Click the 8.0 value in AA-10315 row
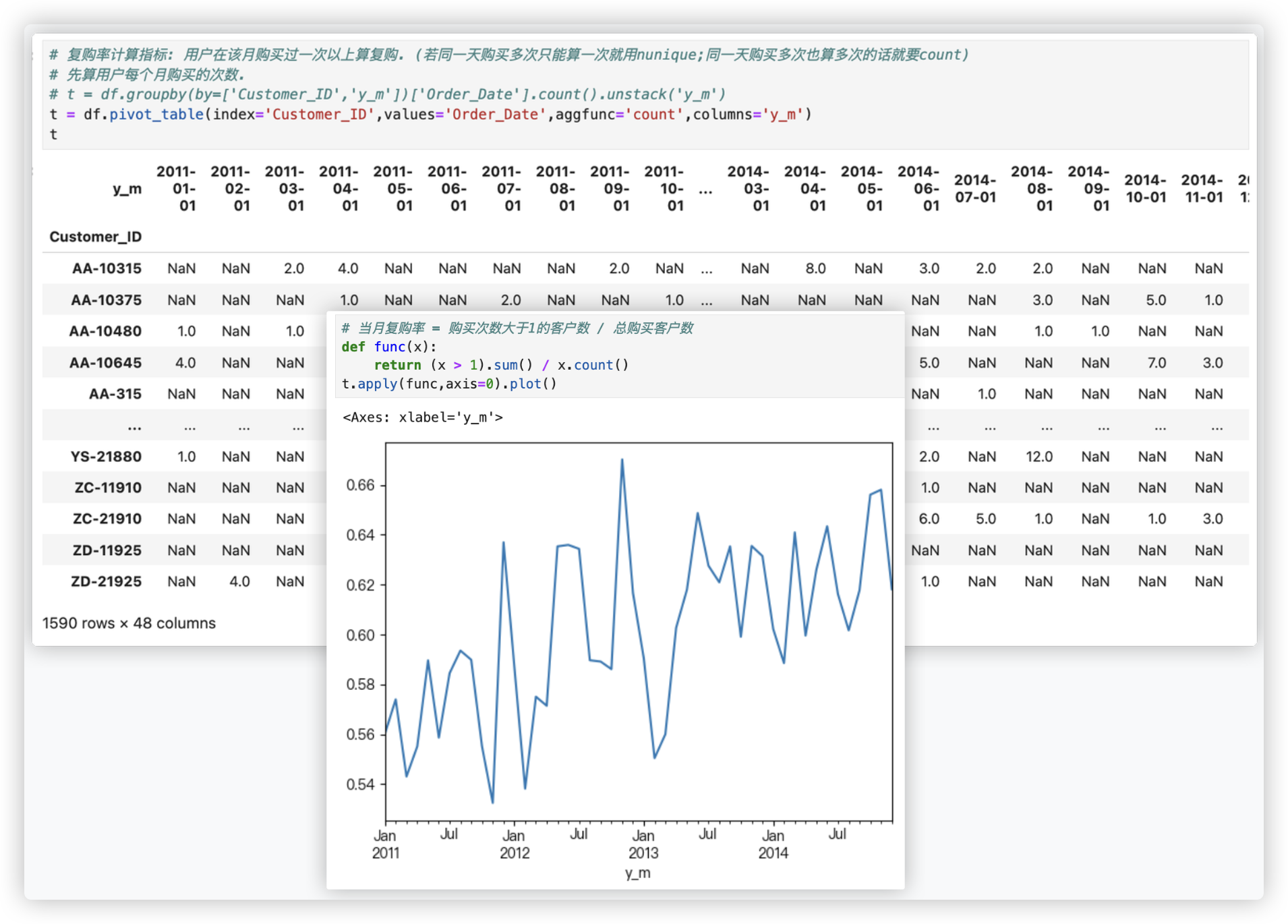The width and height of the screenshot is (1288, 924). tap(815, 268)
